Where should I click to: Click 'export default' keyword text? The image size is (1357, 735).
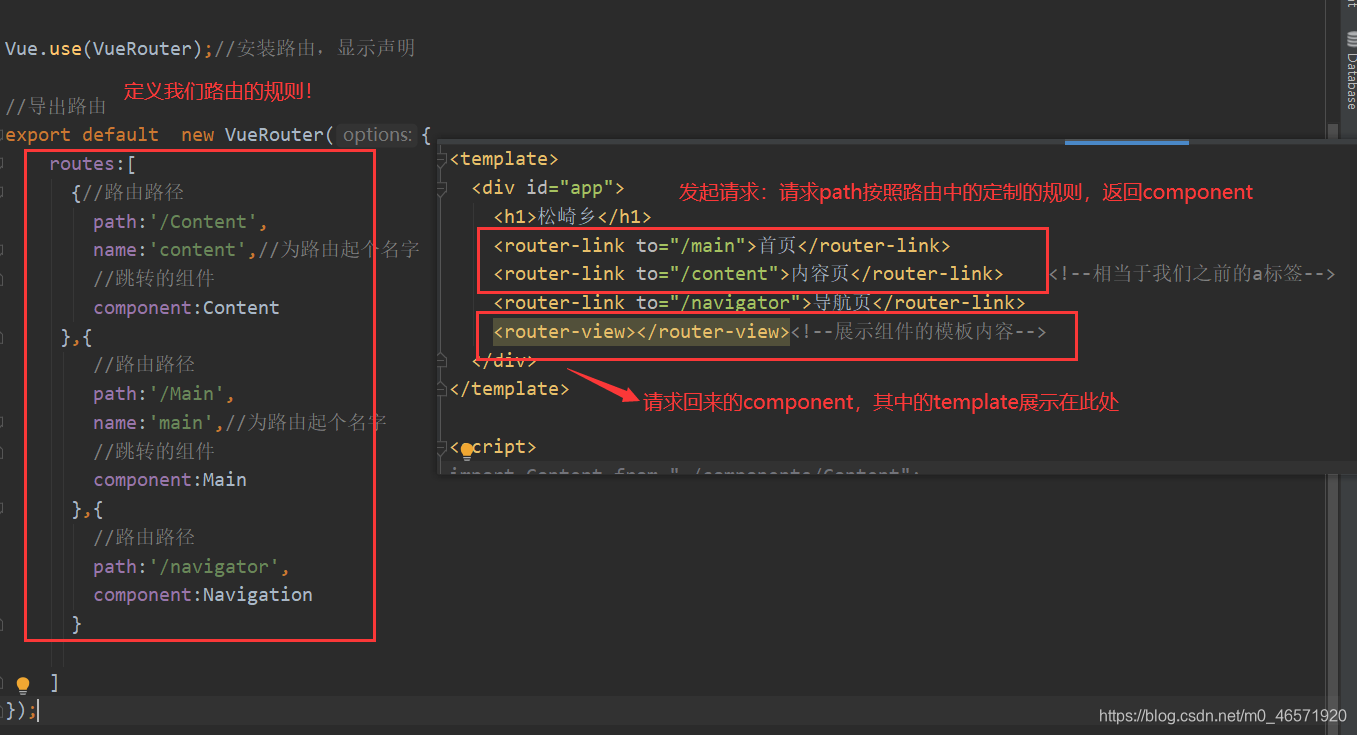pyautogui.click(x=82, y=134)
